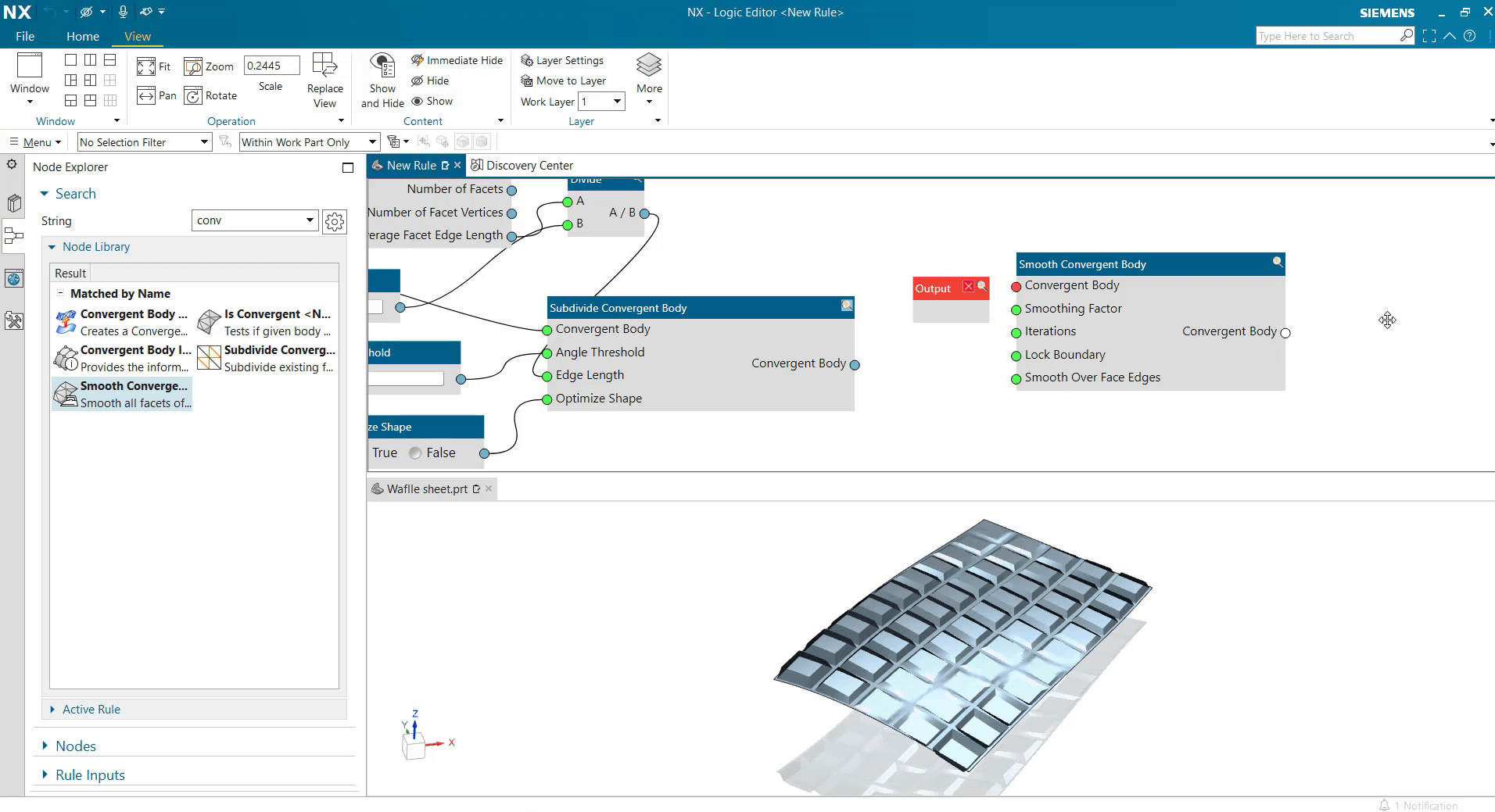
Task: Select the Fit view operation
Action: point(153,67)
